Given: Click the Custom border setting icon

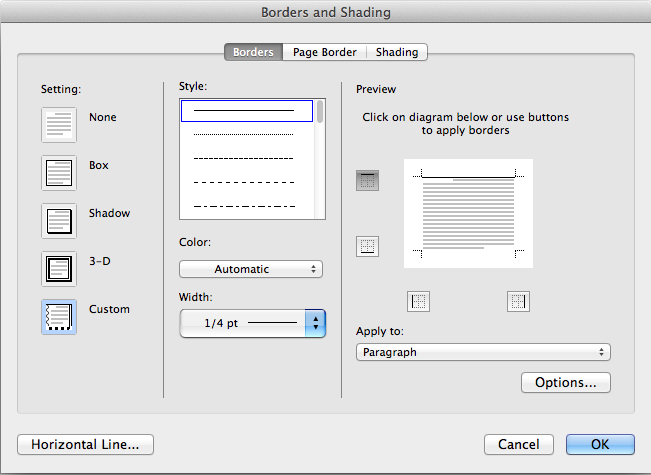Looking at the screenshot, I should 59,316.
